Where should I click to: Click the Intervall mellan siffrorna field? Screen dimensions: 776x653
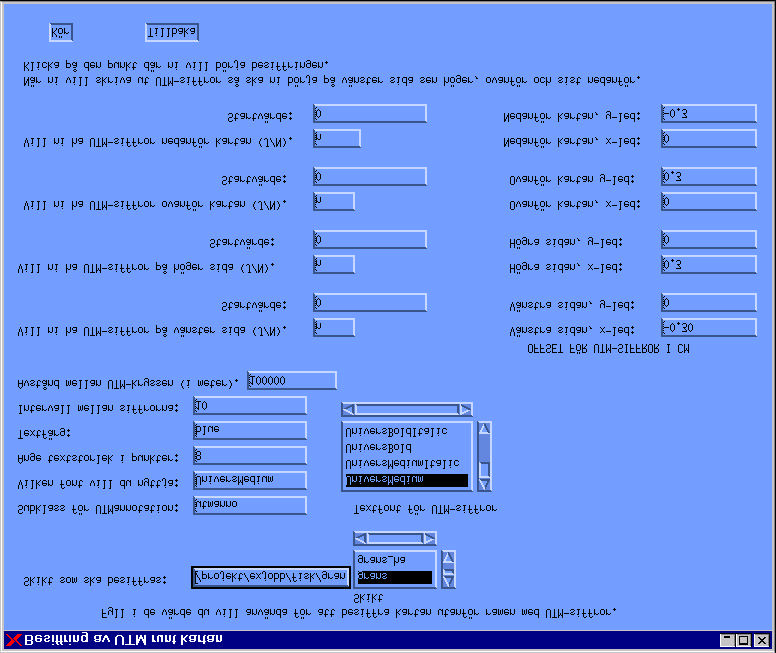click(x=250, y=405)
